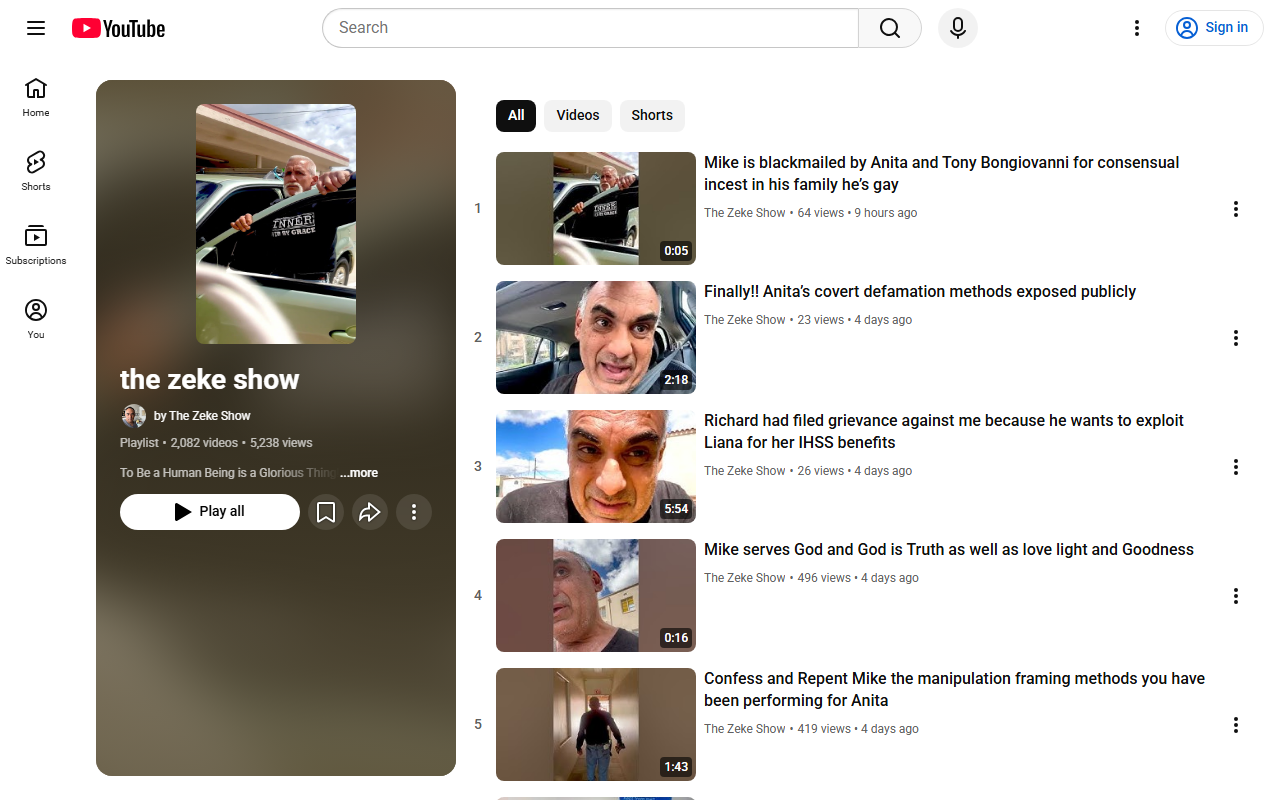Viewport: 1280px width, 800px height.
Task: Click The Zeke Show under the 64 views video
Action: click(745, 213)
